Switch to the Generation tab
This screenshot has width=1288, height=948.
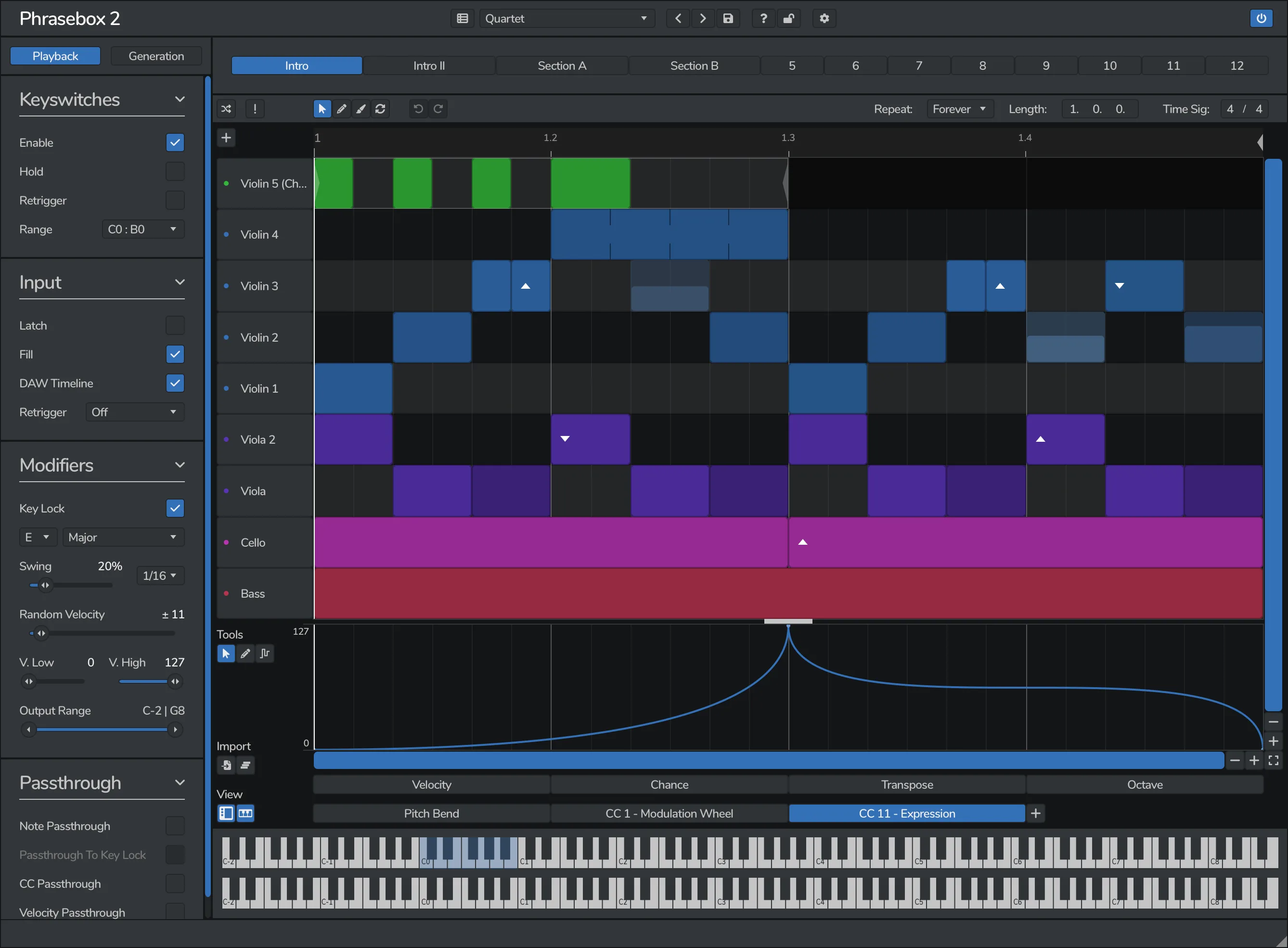[156, 56]
